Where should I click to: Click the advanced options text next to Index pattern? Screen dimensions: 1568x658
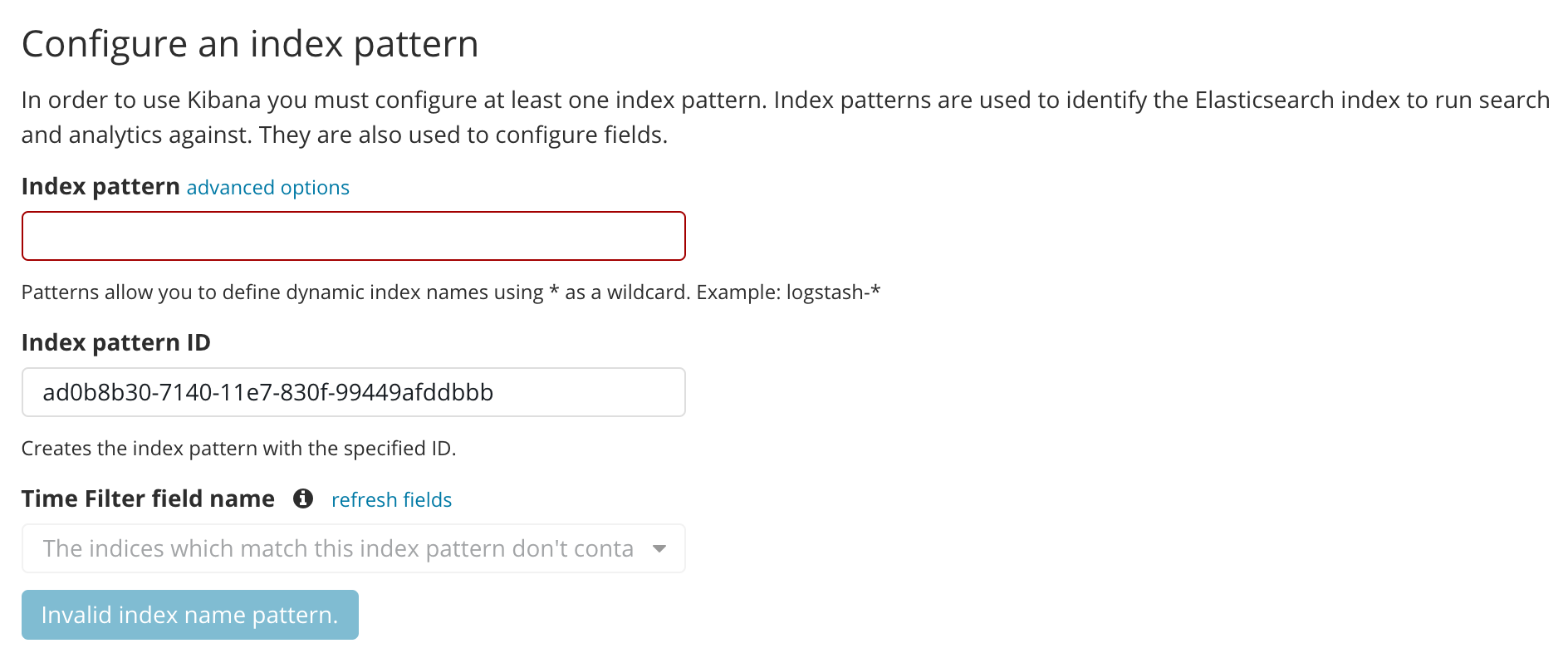266,187
